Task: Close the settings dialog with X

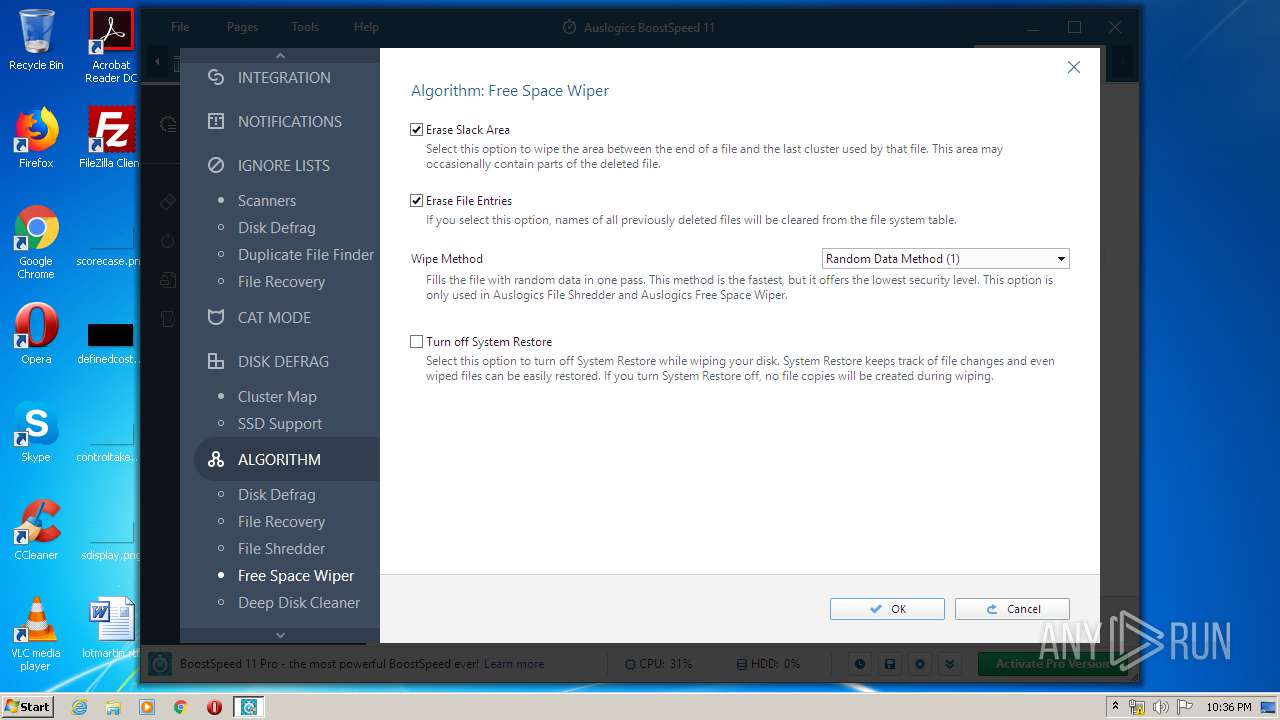Action: (x=1074, y=67)
